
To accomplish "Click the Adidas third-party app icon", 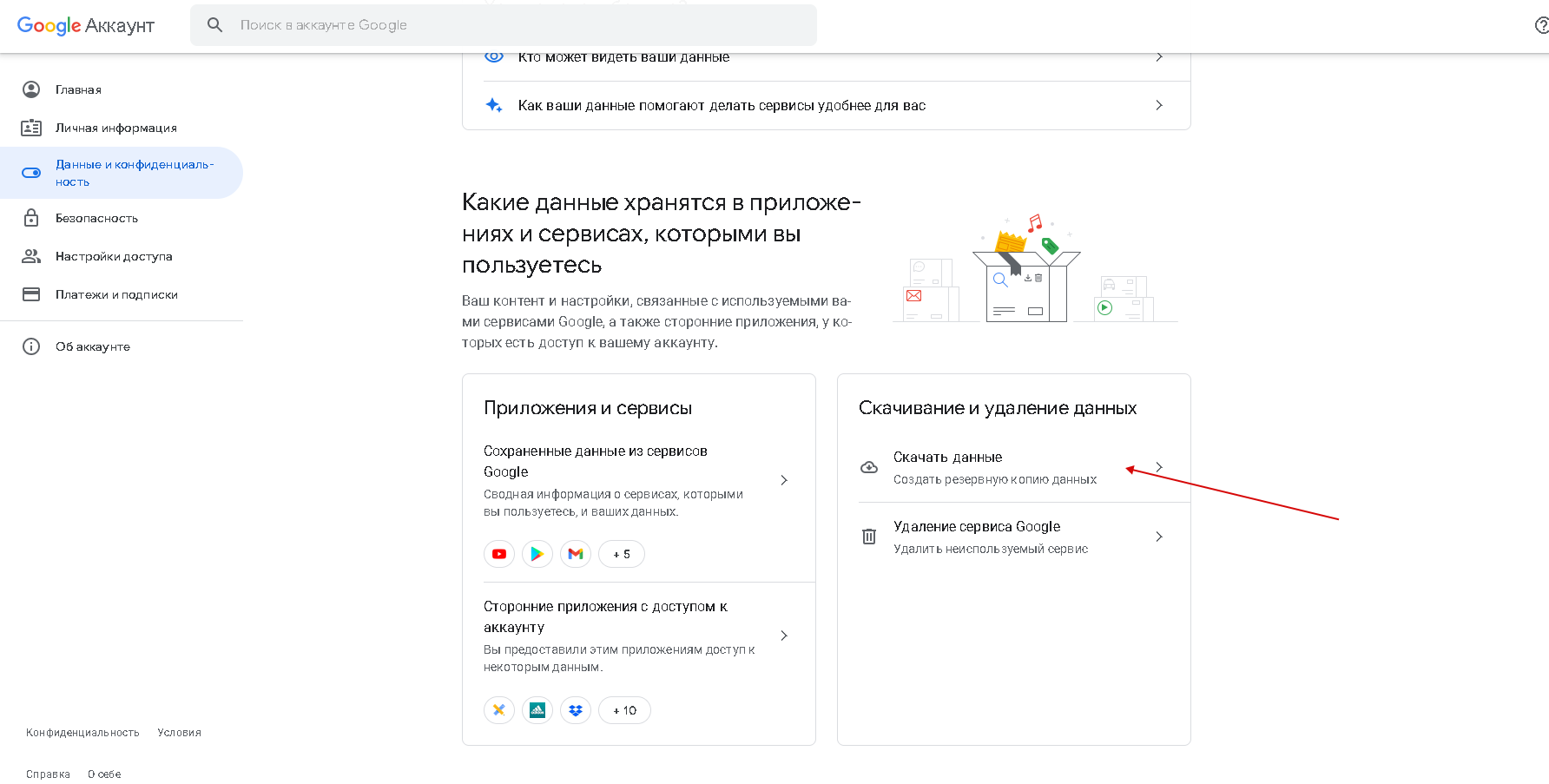I will [537, 710].
